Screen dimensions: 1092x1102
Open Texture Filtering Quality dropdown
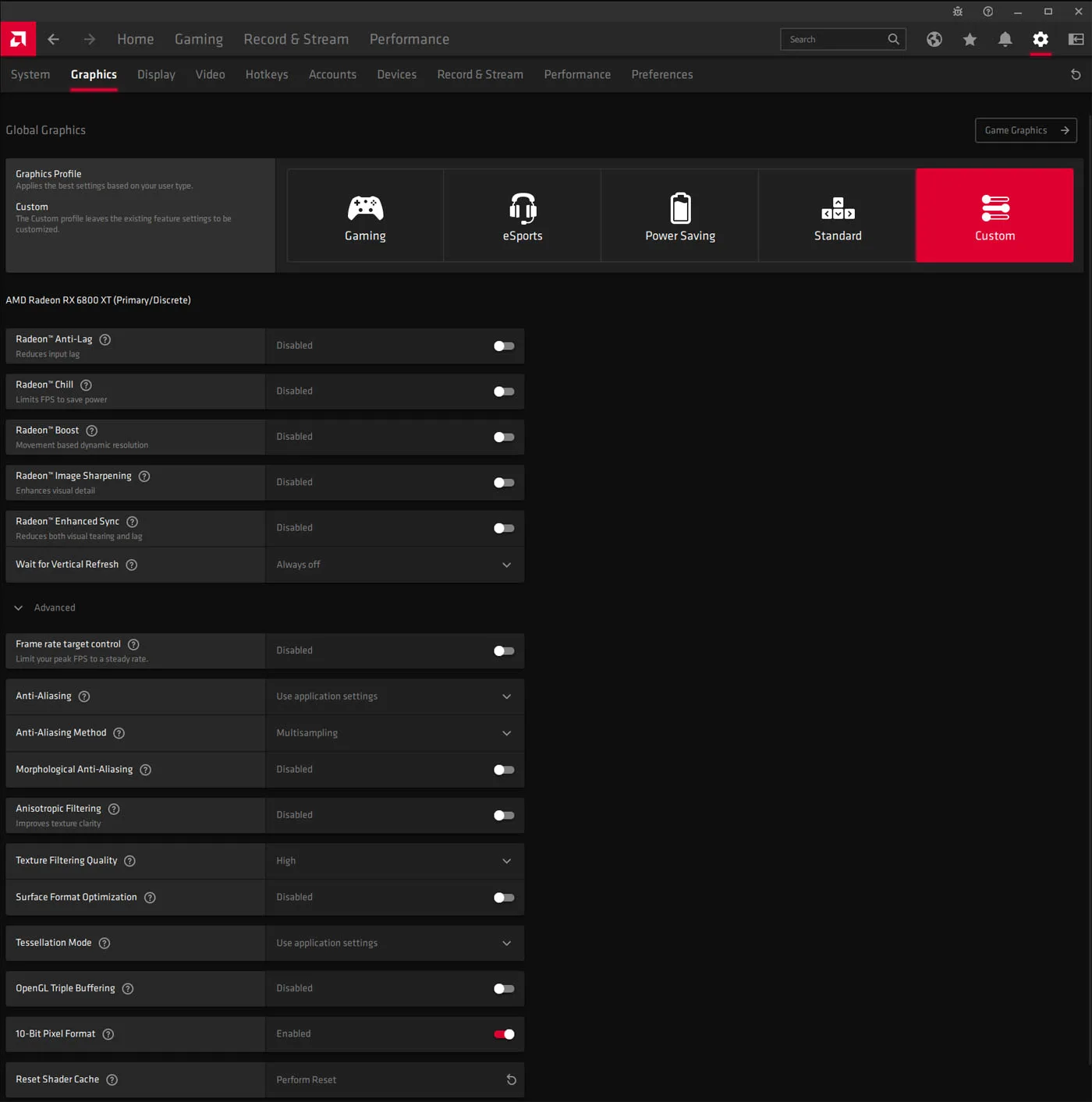395,861
